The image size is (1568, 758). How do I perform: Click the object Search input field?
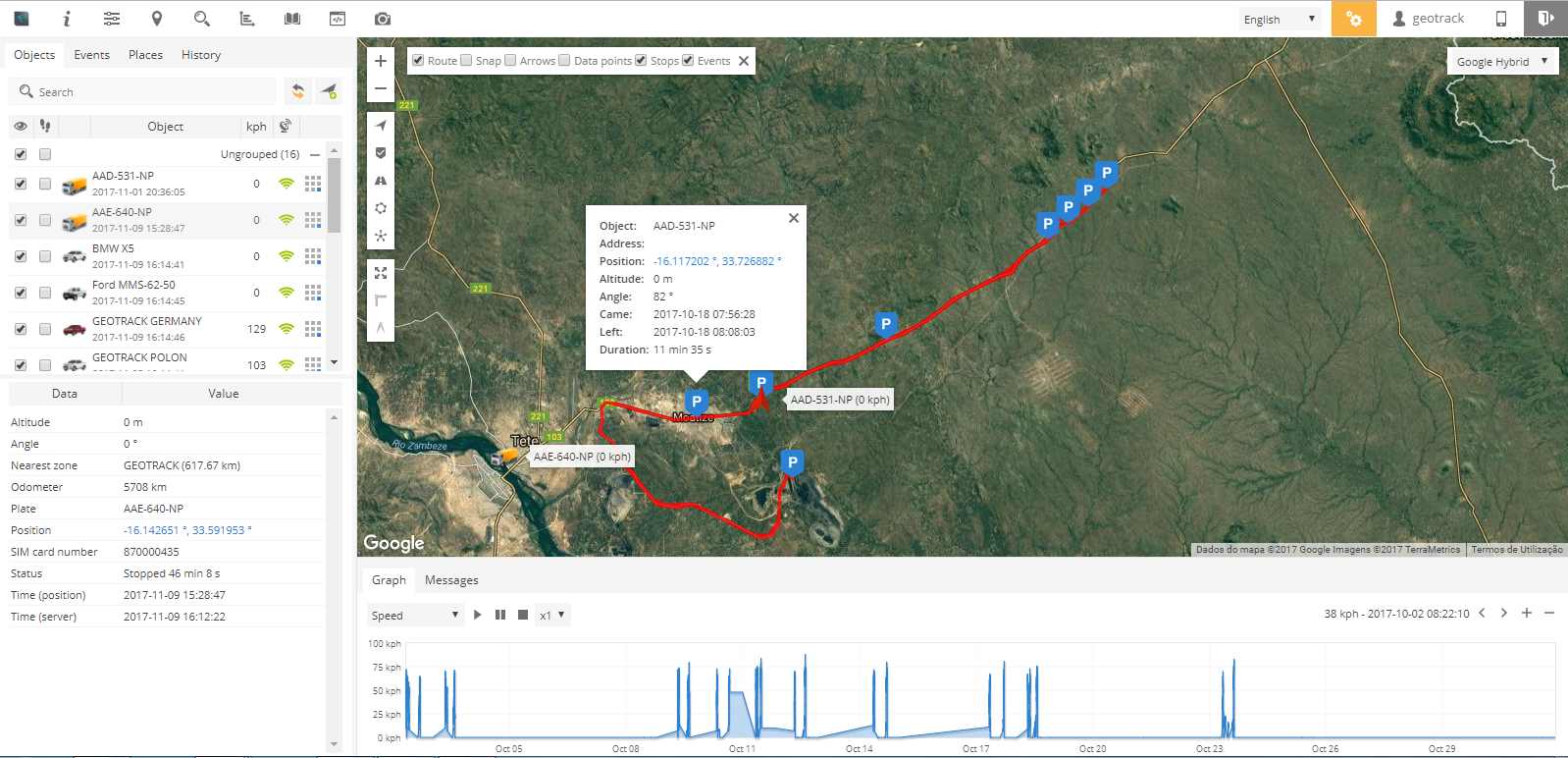(147, 91)
